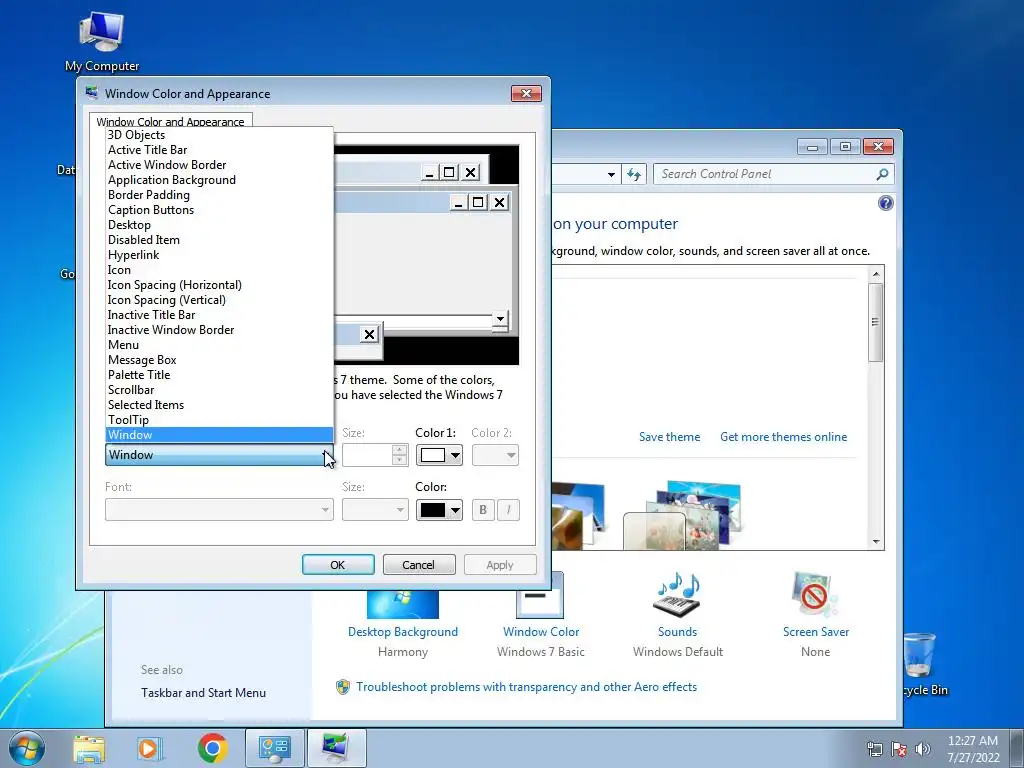Open Get more themes online link

784,437
